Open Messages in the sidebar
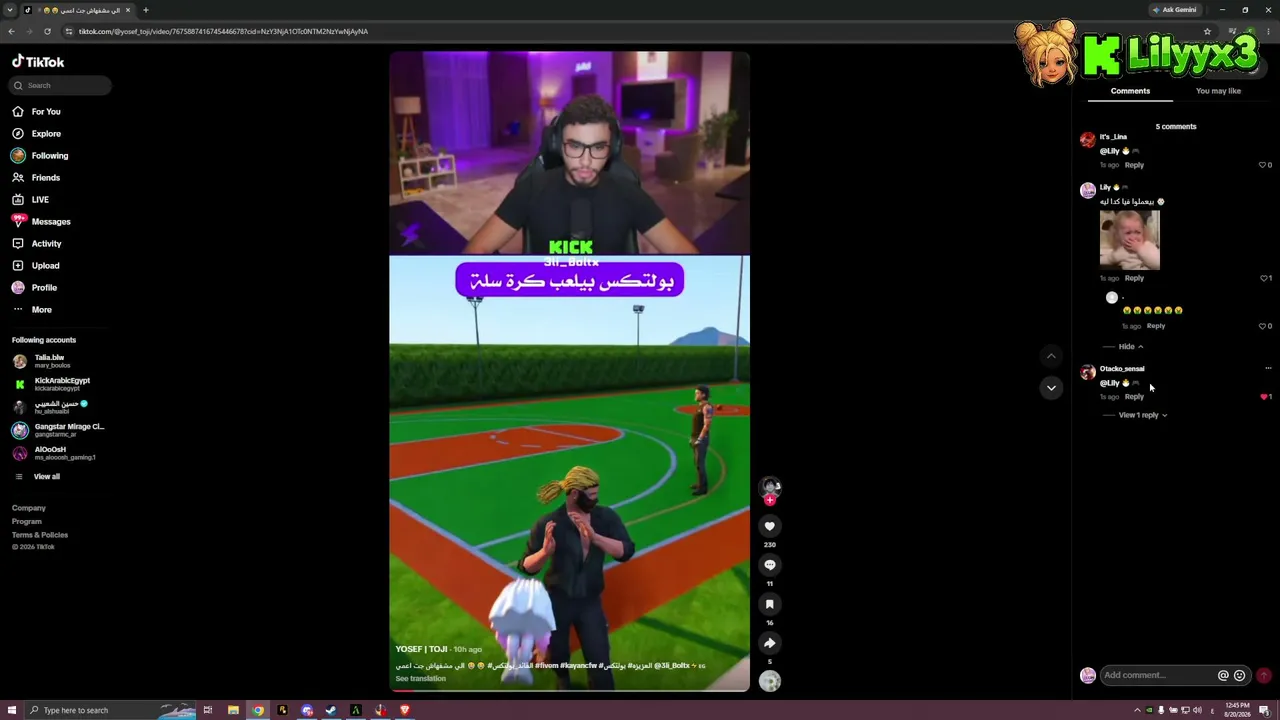1280x720 pixels. point(42,222)
